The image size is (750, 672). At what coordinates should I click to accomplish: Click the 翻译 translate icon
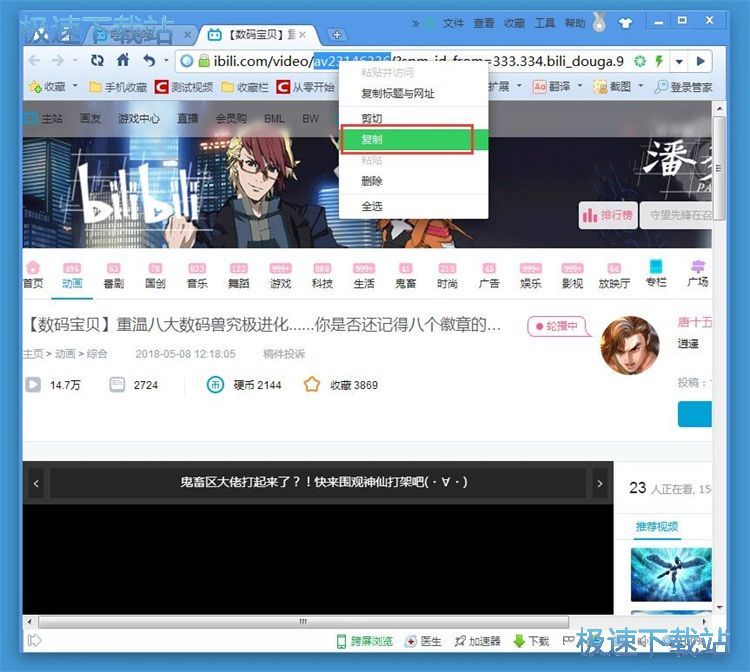[540, 87]
